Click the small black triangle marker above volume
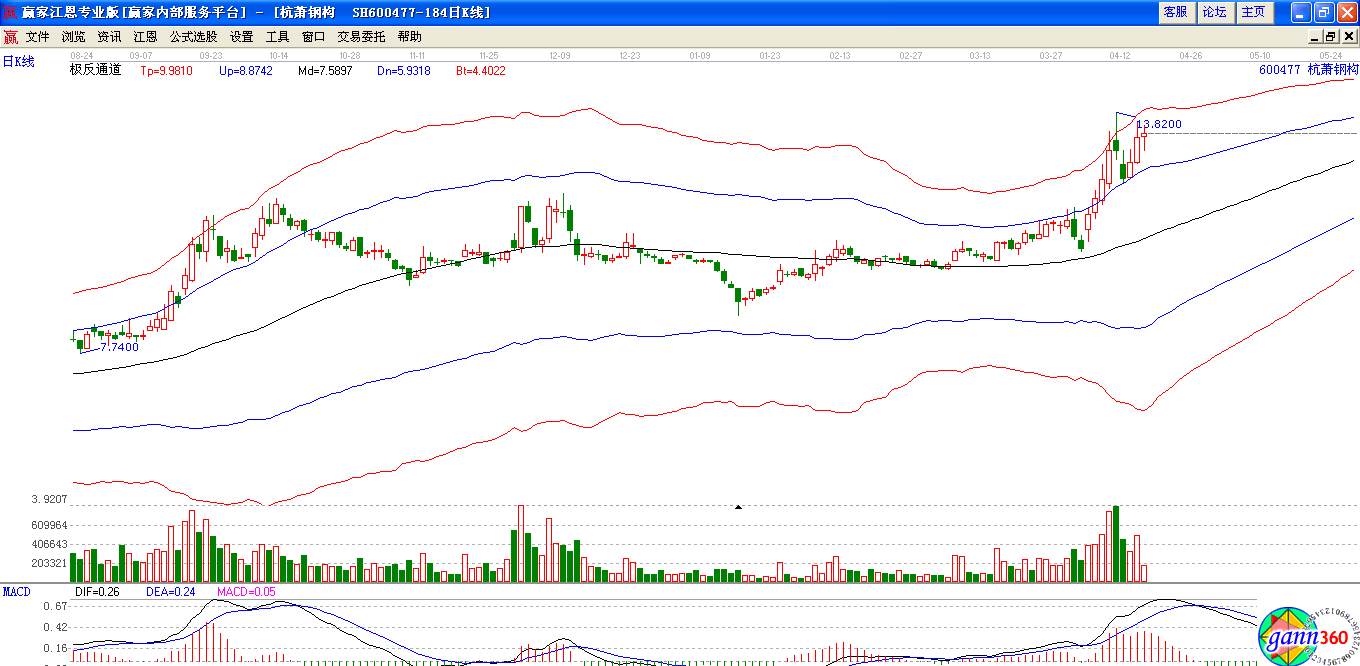Viewport: 1360px width, 666px height. [738, 508]
